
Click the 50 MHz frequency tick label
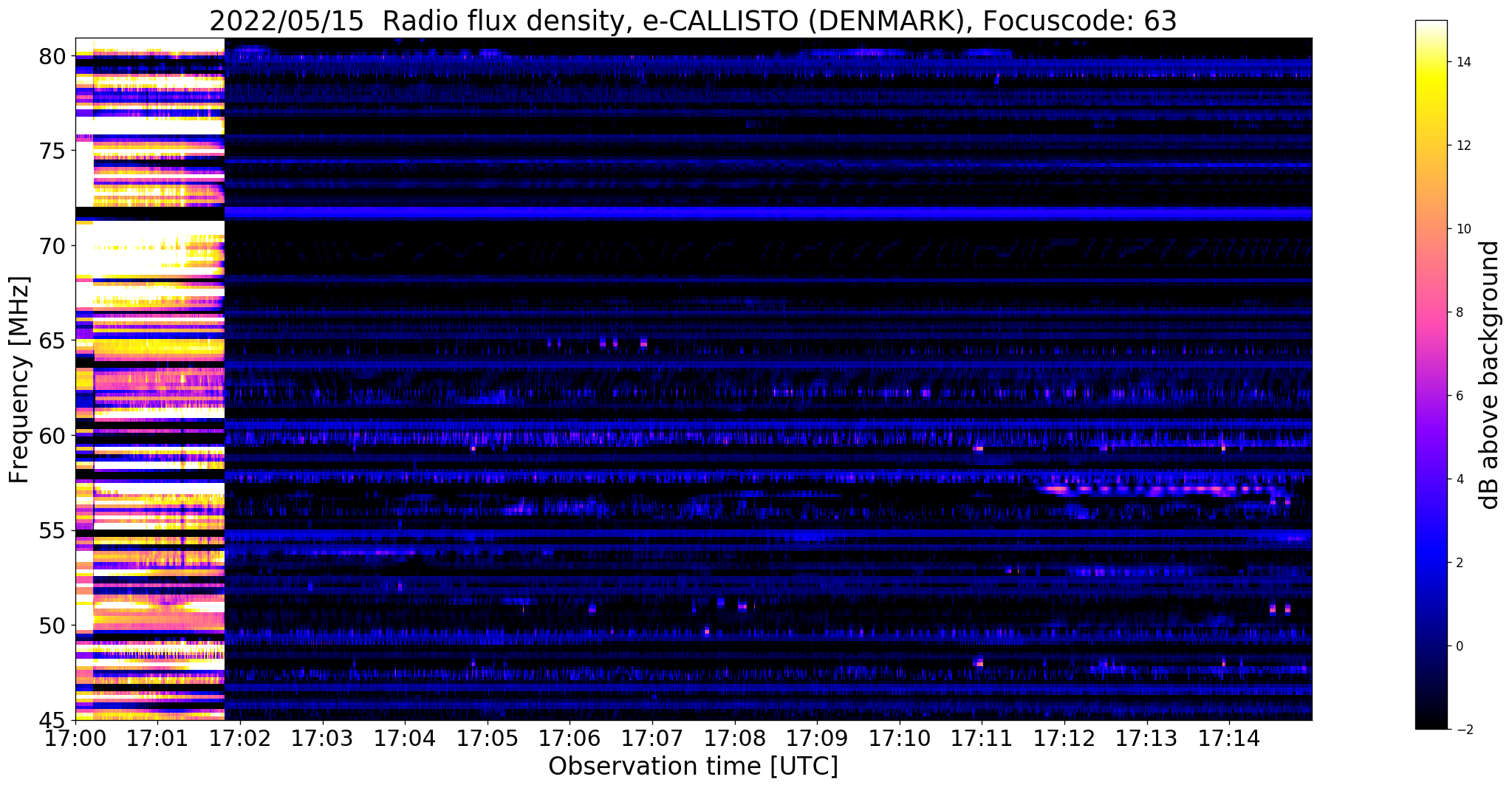(54, 626)
